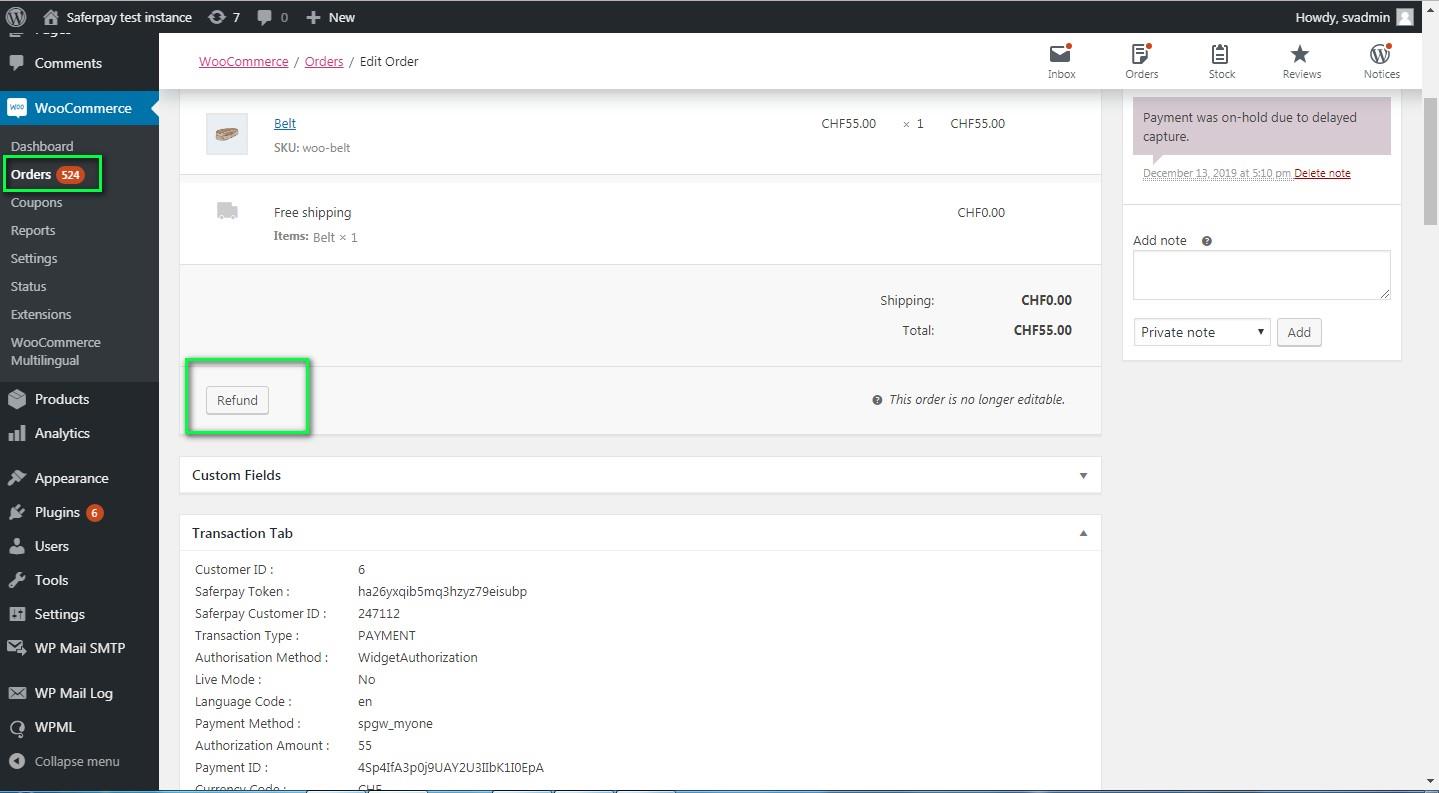
Task: Open the updates icon showing 7
Action: pos(224,17)
